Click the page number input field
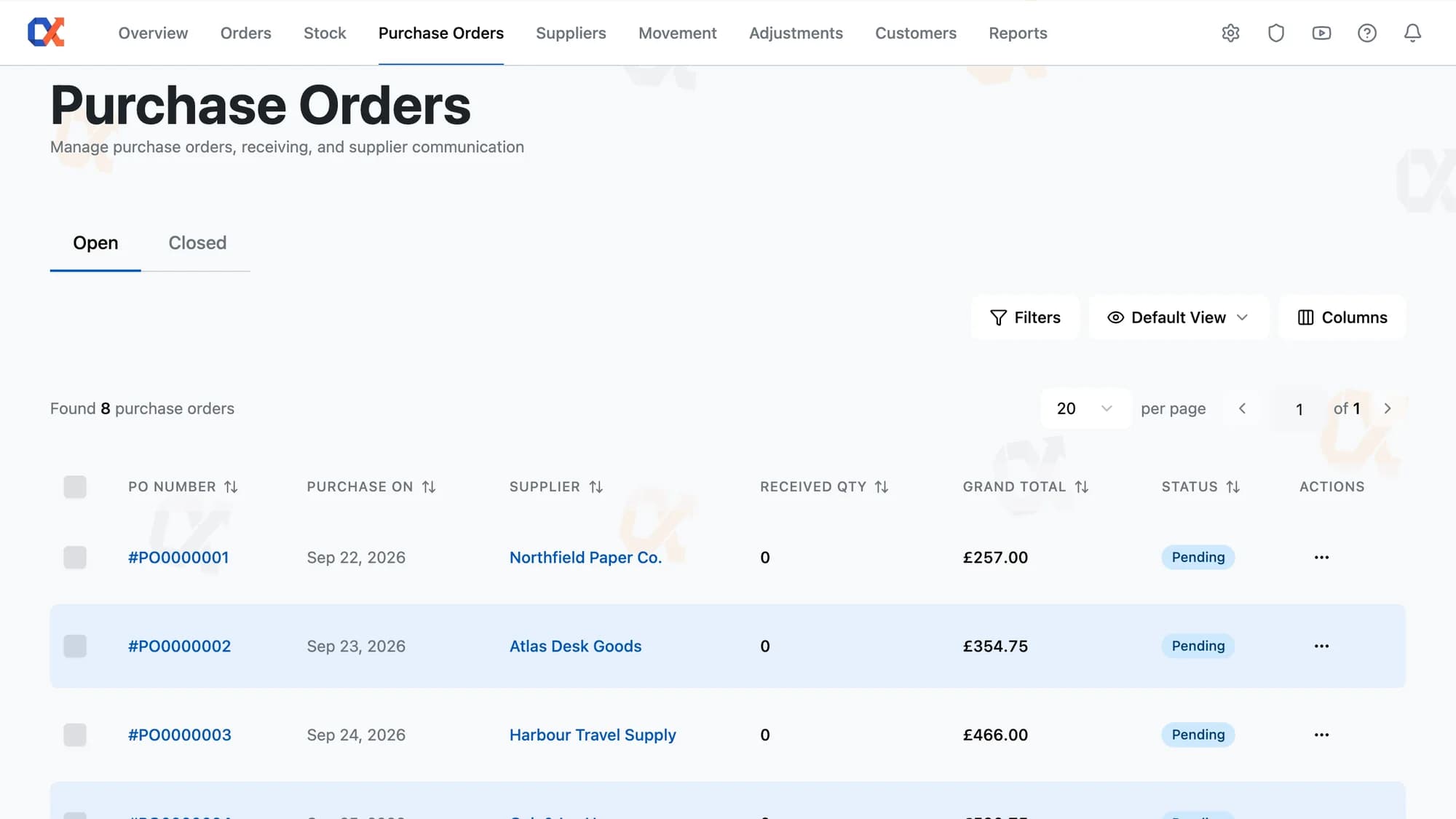Viewport: 1456px width, 819px height. tap(1299, 409)
